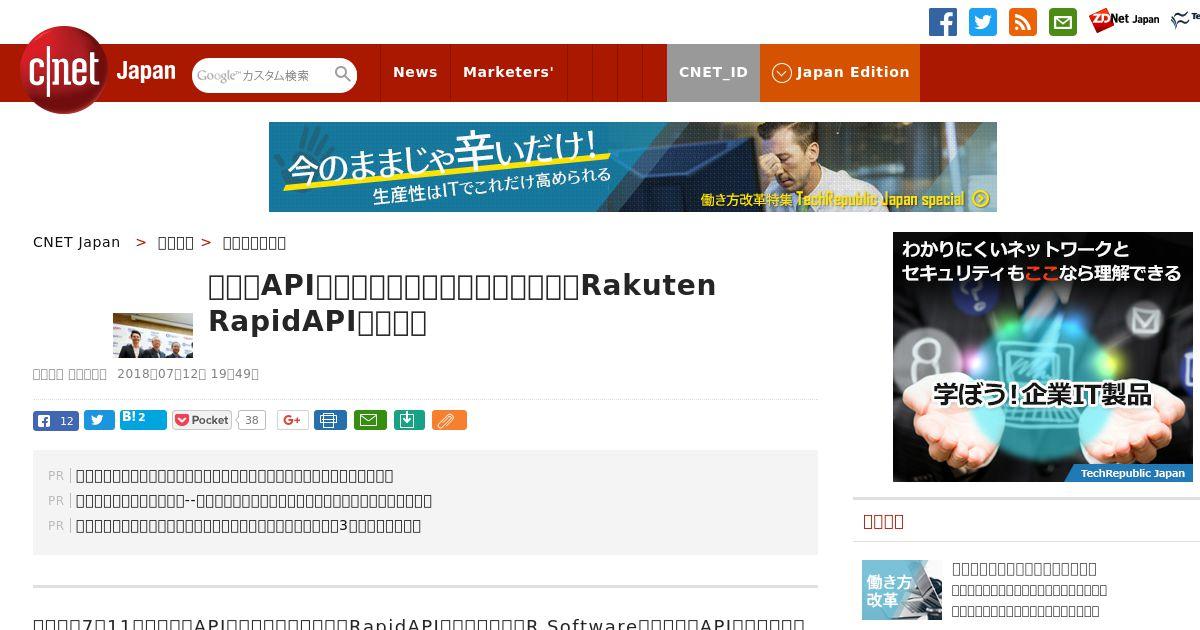Save the article to Pocket
Viewport: 1200px width, 630px height.
point(202,420)
